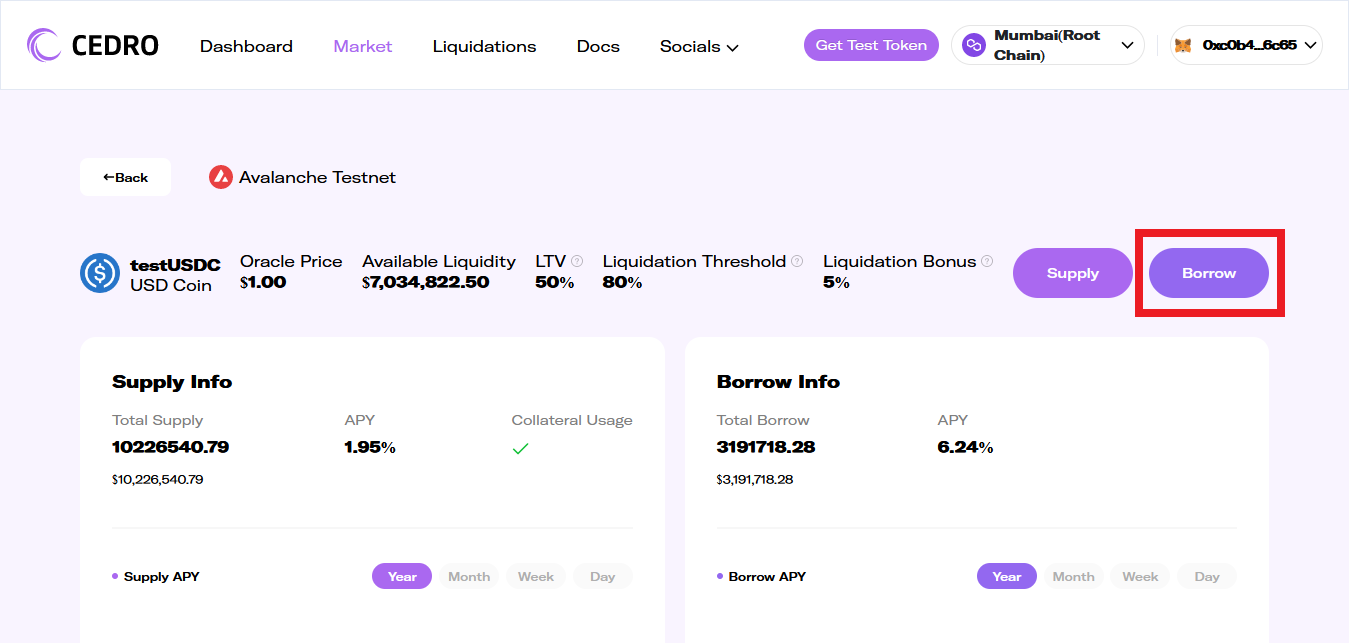Click the Get Test Token button
The image size is (1349, 643).
[871, 45]
